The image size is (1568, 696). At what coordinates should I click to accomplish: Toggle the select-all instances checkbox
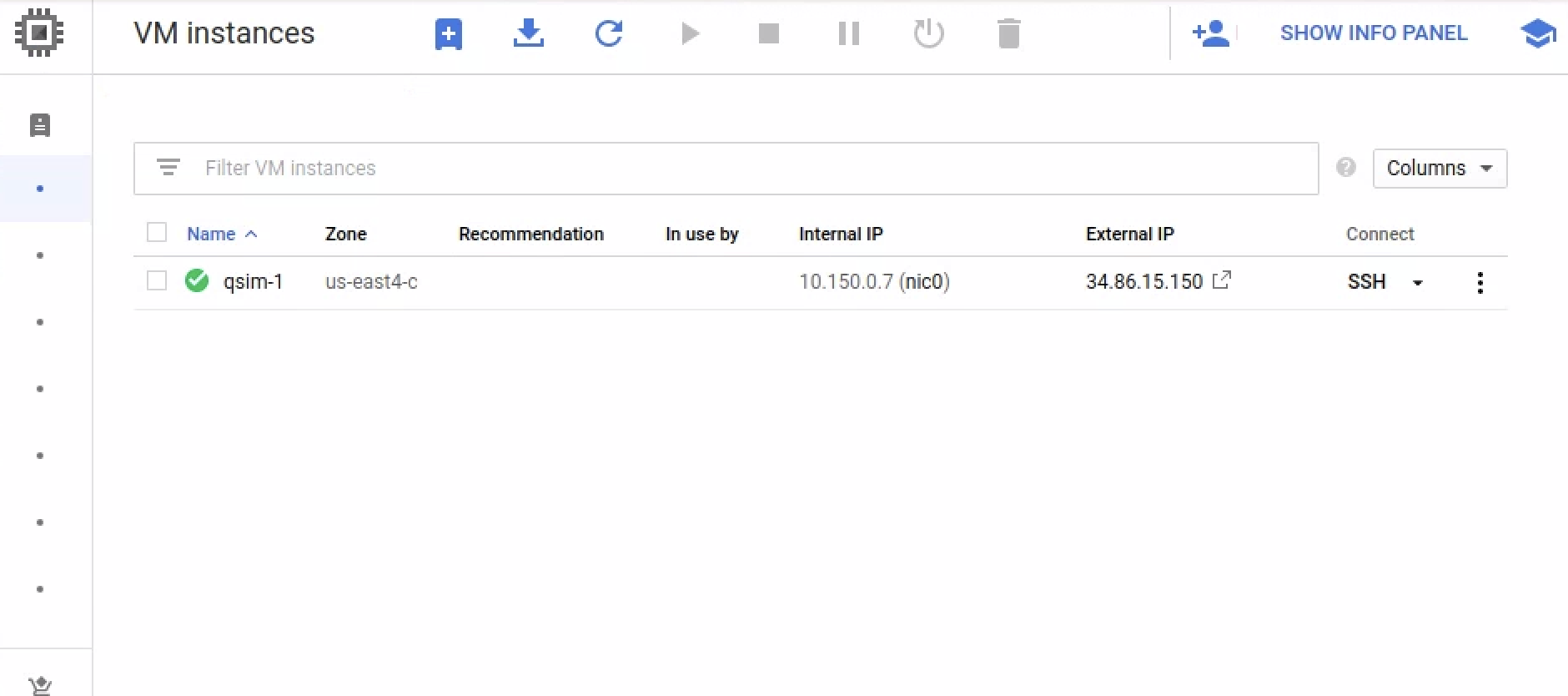tap(157, 232)
